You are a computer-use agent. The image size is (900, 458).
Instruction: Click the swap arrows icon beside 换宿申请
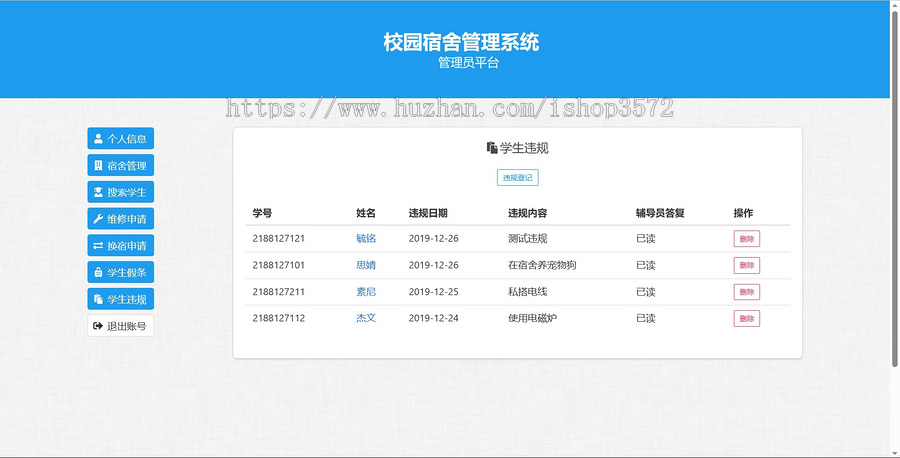(x=98, y=246)
